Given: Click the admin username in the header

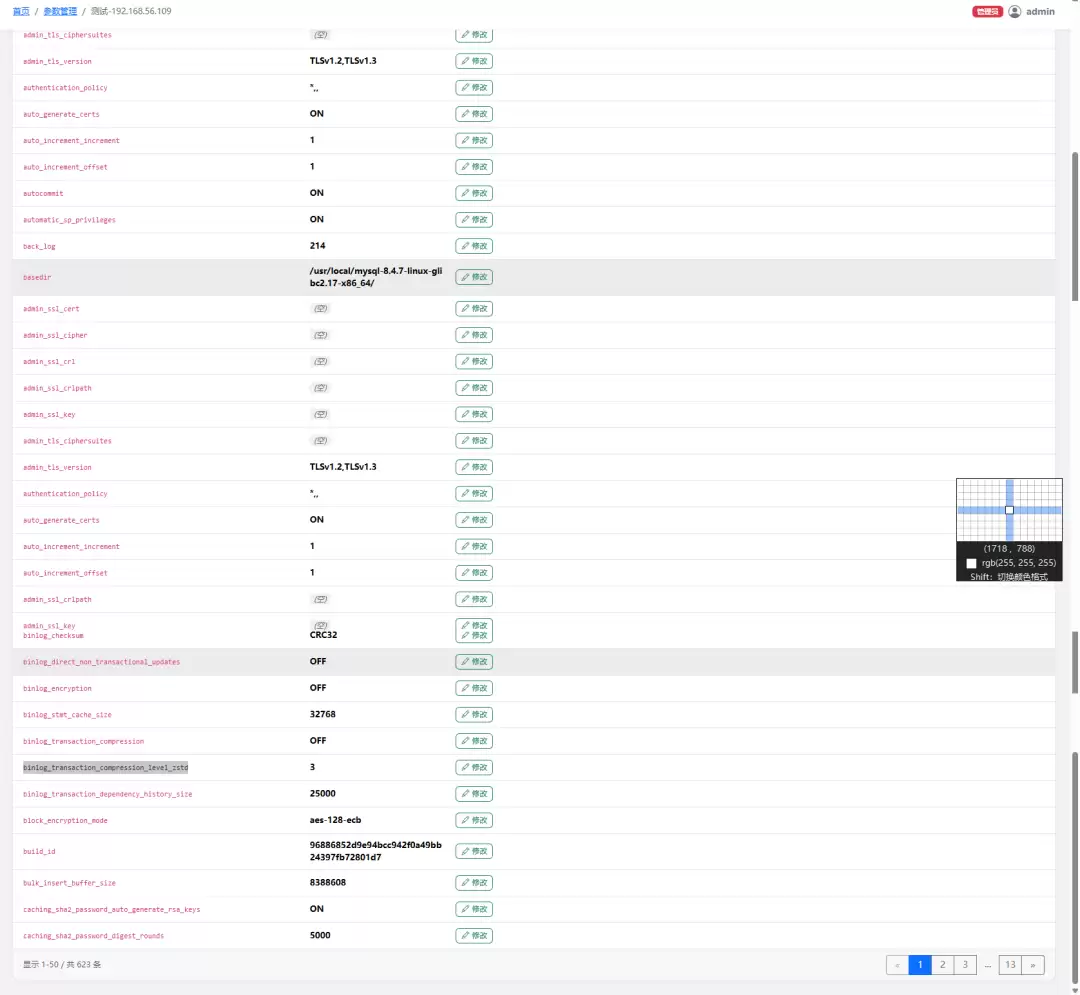Looking at the screenshot, I should pyautogui.click(x=1040, y=12).
